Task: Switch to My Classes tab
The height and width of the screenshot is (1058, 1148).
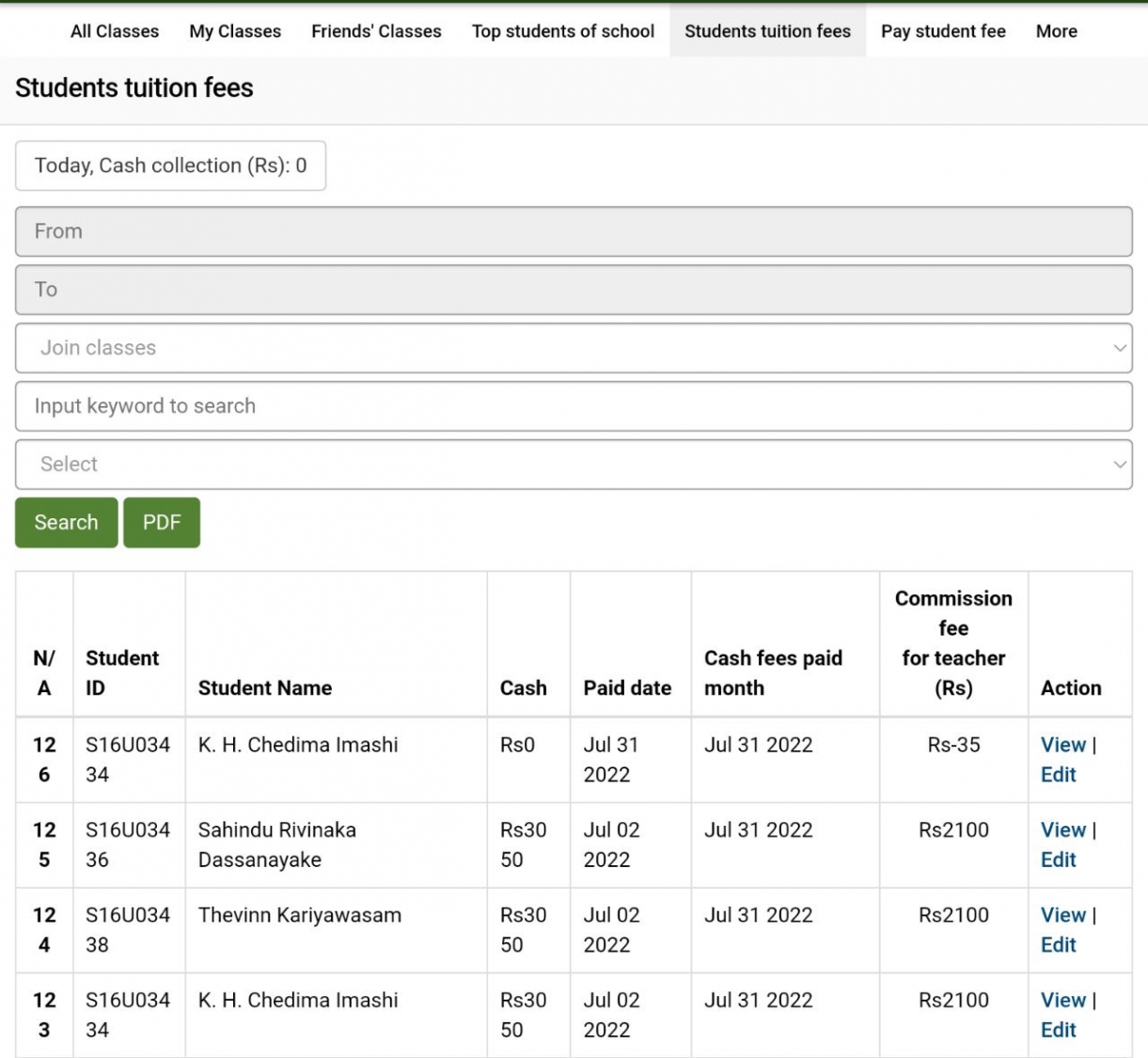Action: 235,31
